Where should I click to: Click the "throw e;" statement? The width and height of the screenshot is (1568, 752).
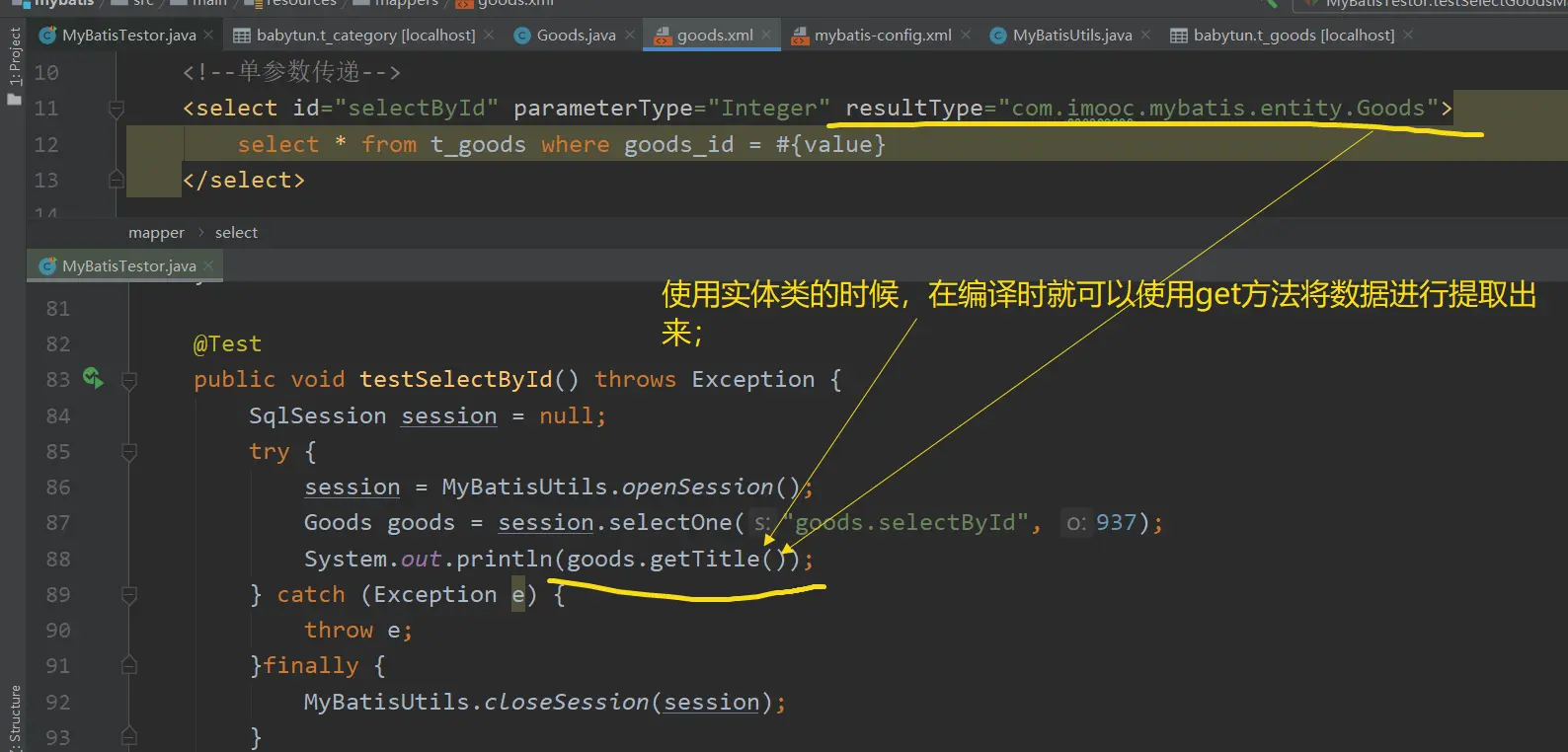click(357, 631)
